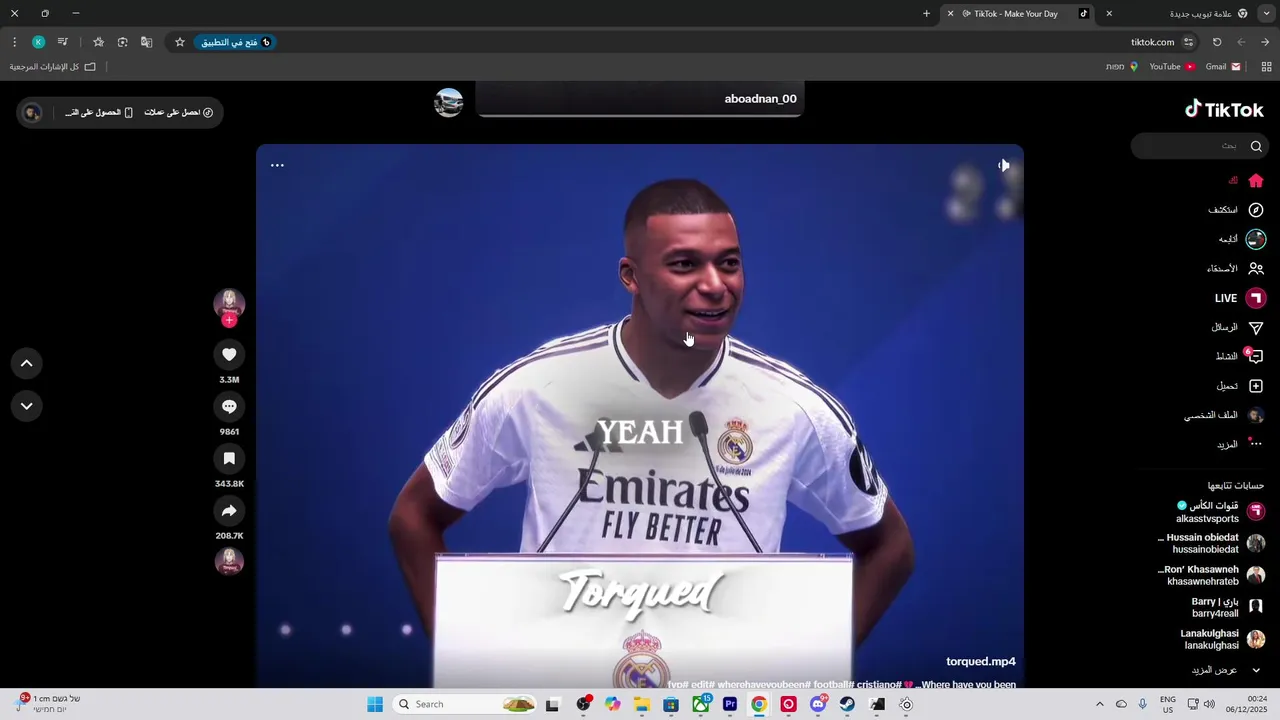Like the video with the heart icon
Image resolution: width=1280 pixels, height=720 pixels.
[229, 354]
